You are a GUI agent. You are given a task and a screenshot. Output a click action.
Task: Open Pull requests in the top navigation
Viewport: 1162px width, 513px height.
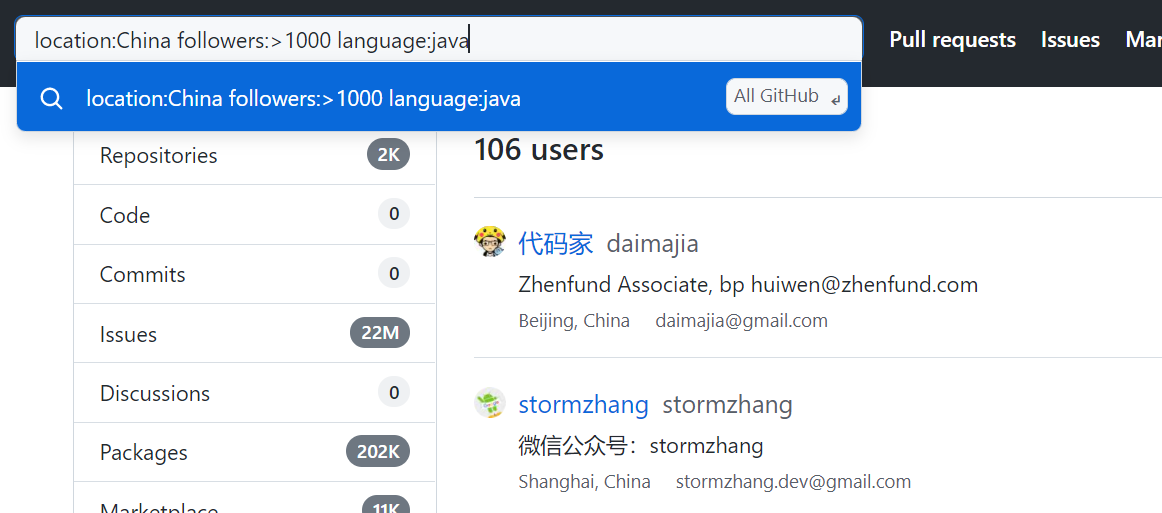pyautogui.click(x=952, y=39)
